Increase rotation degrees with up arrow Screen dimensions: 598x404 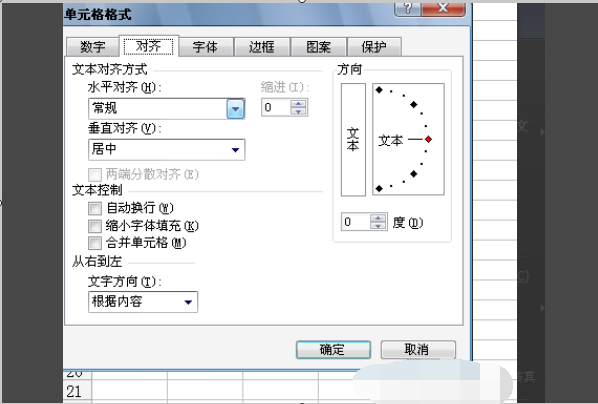pos(378,218)
